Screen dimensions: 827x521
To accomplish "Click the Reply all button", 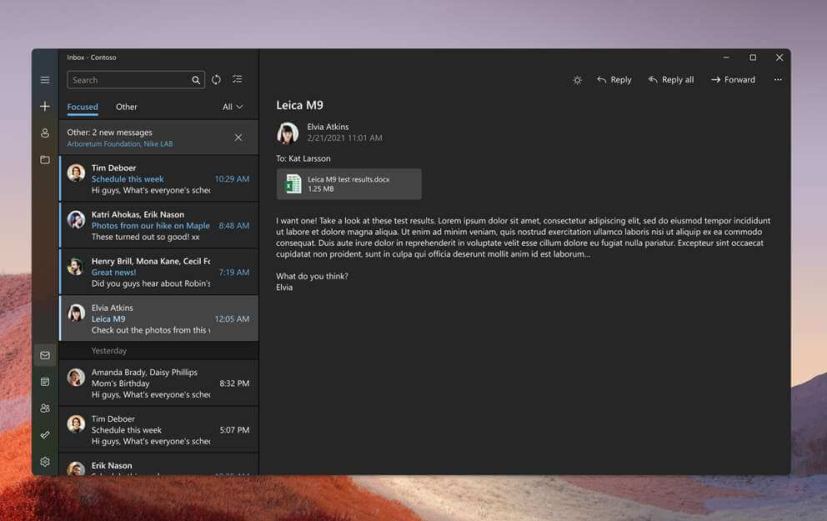I will 671,80.
